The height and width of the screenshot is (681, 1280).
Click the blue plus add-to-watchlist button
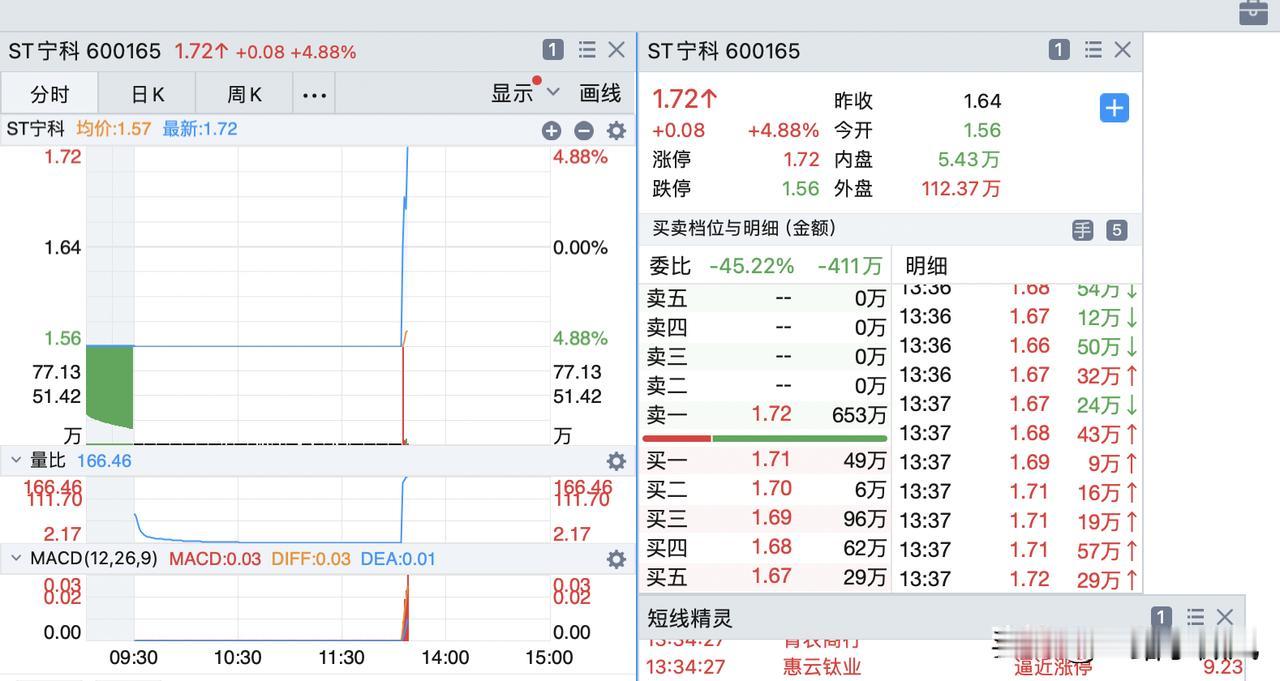1113,107
